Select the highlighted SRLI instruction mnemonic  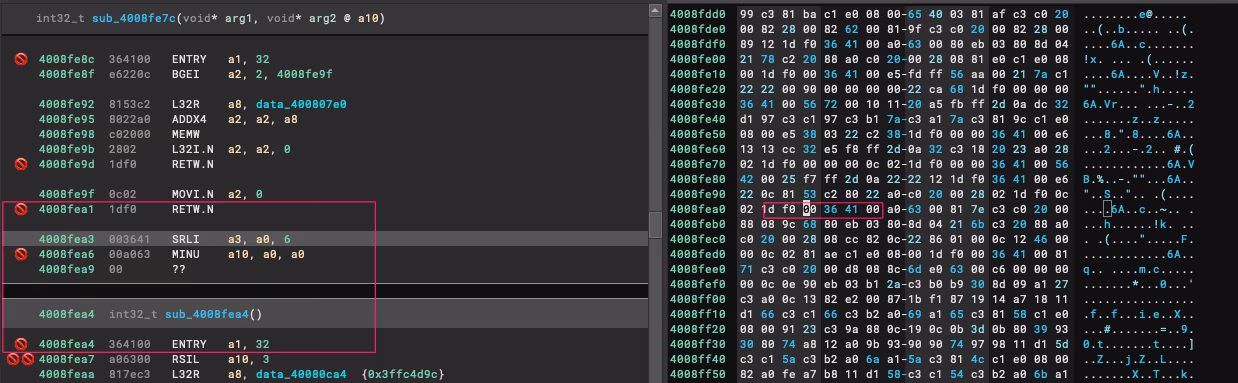point(186,240)
